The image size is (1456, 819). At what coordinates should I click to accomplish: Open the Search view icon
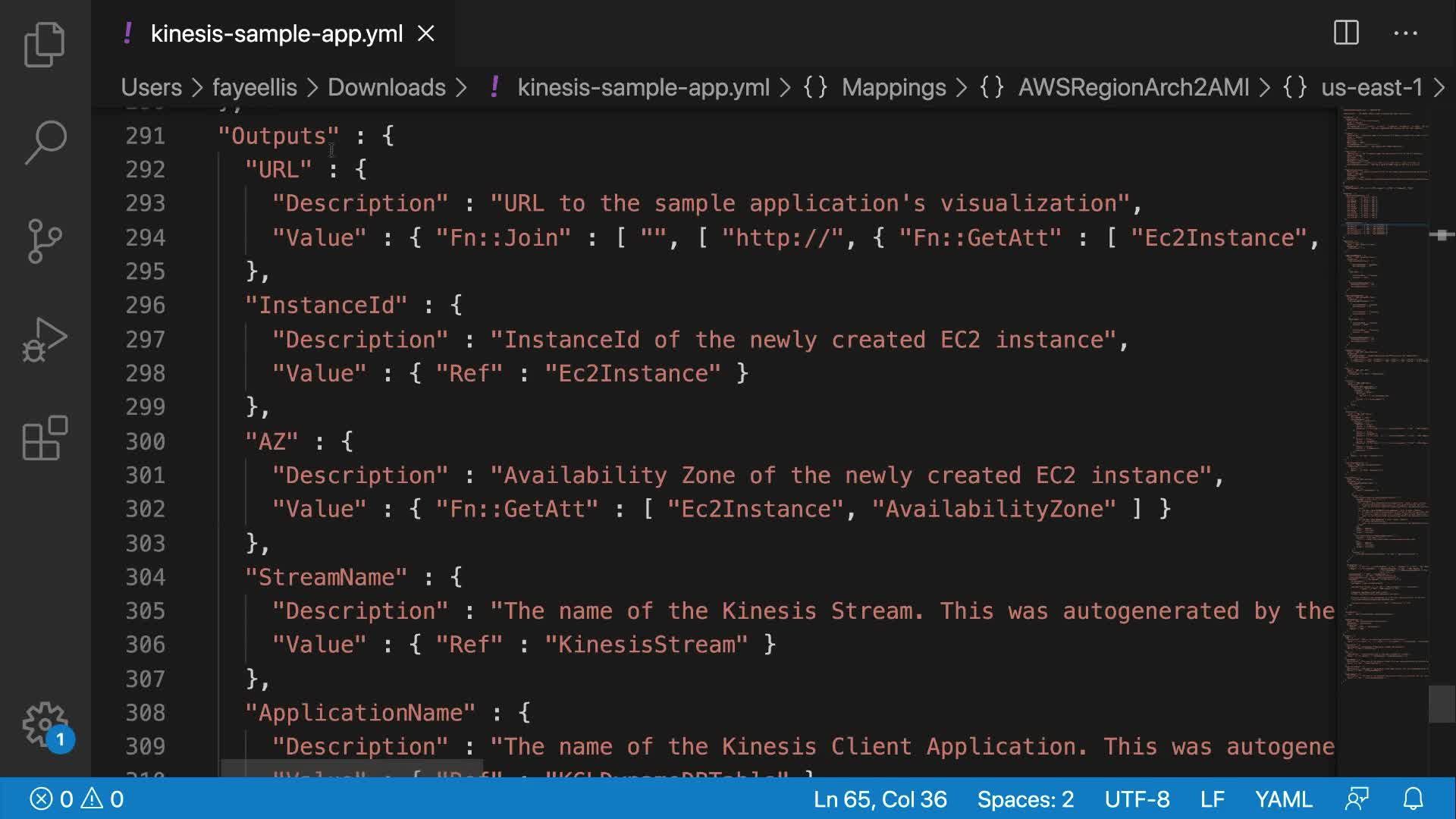(45, 142)
